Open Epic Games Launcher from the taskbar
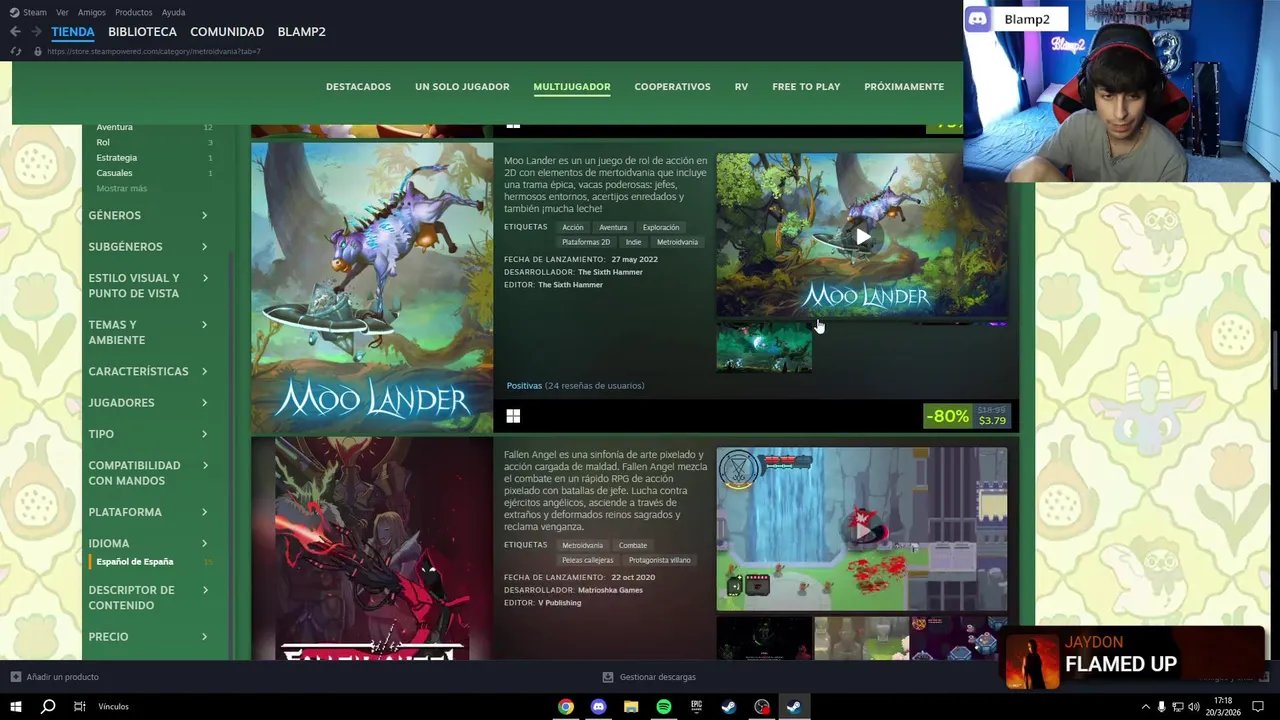This screenshot has width=1280, height=720. (696, 707)
